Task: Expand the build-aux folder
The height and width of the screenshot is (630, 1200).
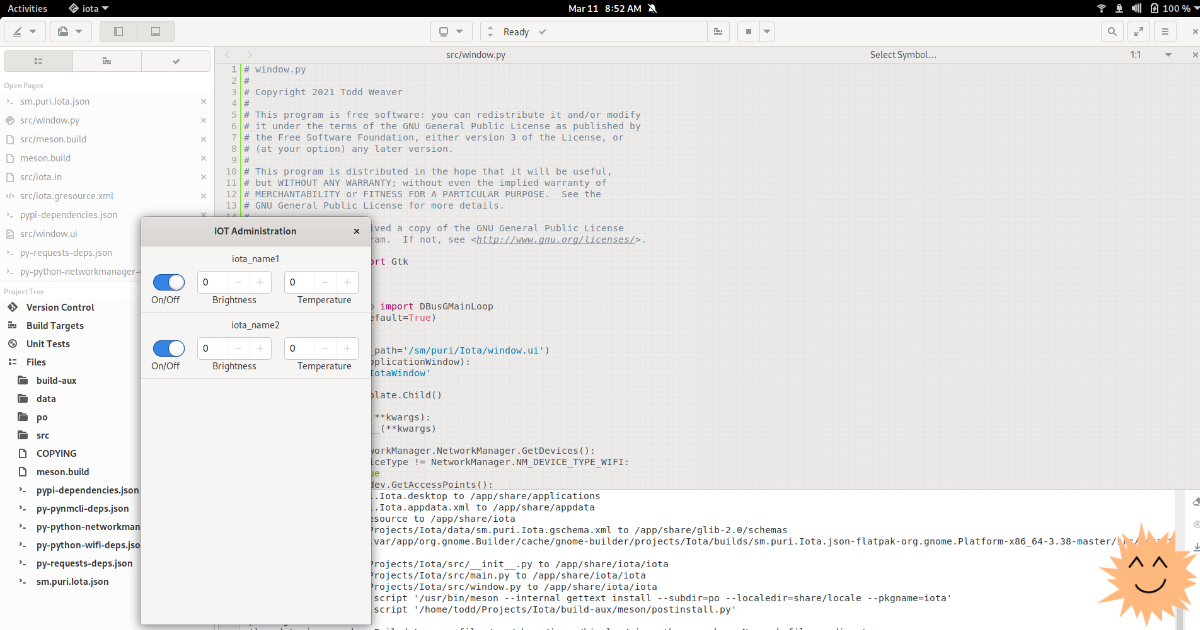Action: coord(56,380)
